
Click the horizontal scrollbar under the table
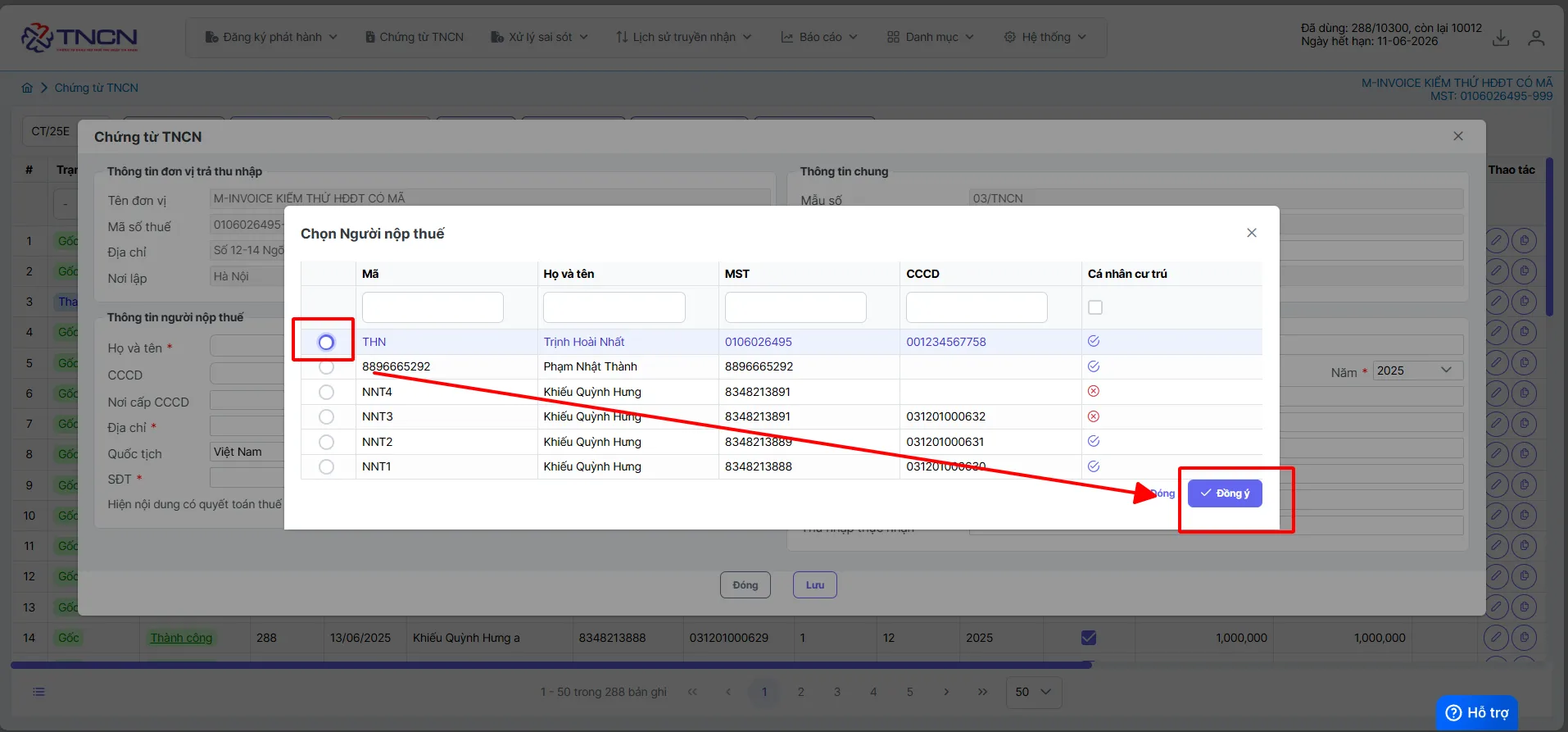pyautogui.click(x=551, y=665)
